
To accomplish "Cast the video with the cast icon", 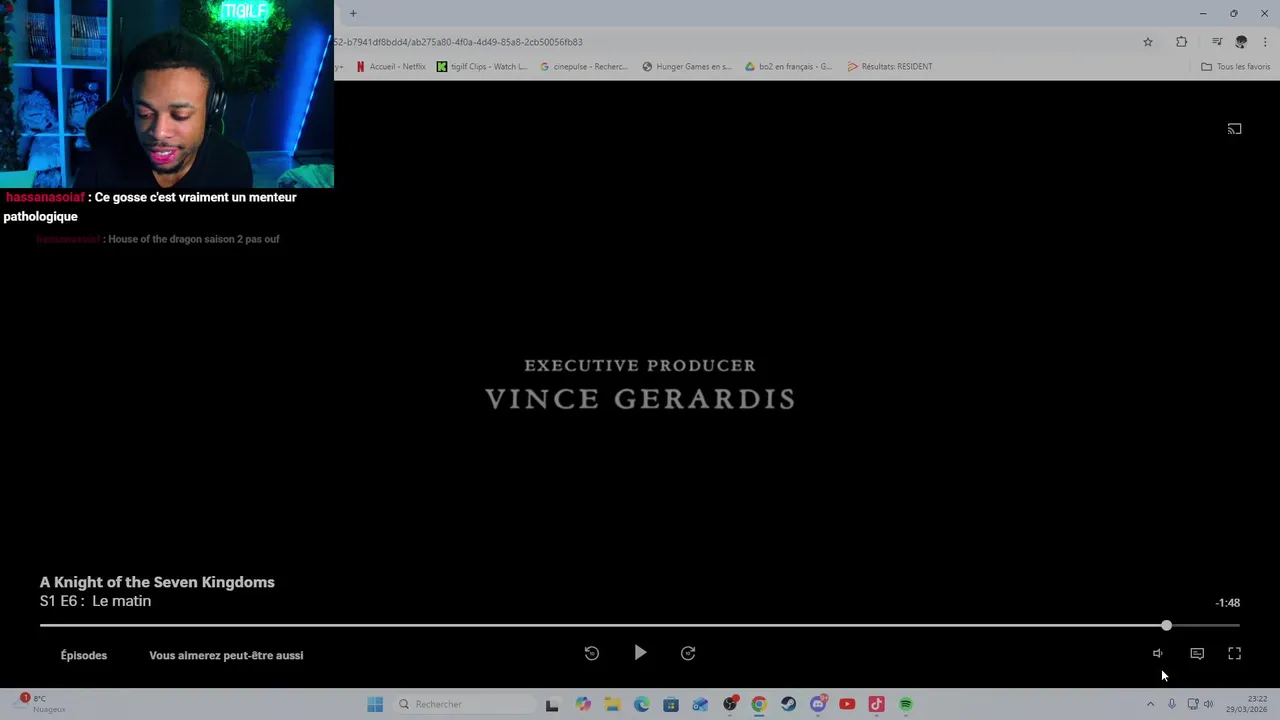I will [x=1235, y=129].
